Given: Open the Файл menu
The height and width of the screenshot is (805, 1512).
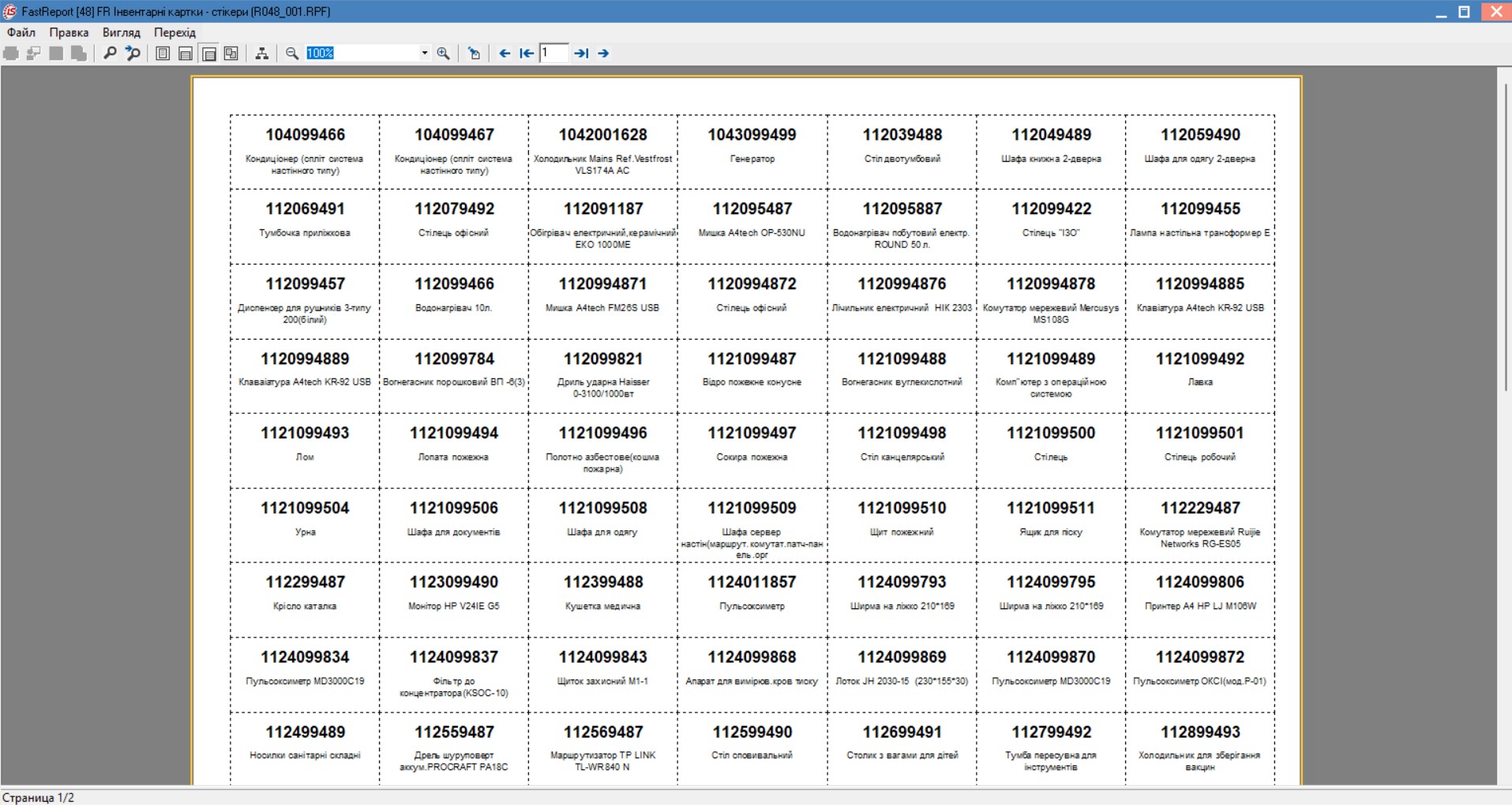Looking at the screenshot, I should [21, 32].
